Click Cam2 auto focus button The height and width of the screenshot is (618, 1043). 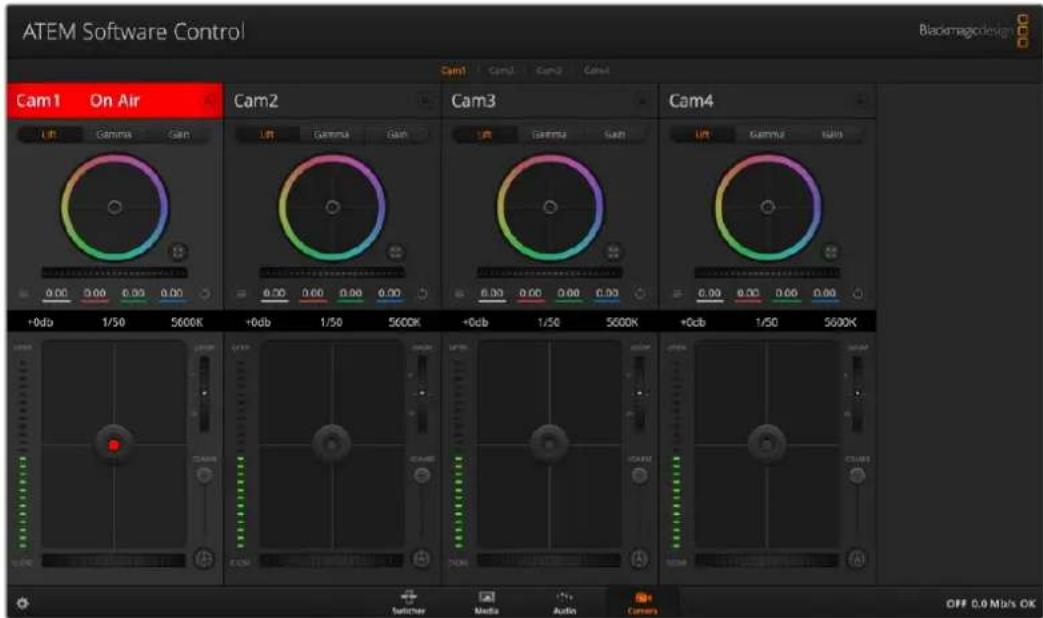[x=422, y=559]
